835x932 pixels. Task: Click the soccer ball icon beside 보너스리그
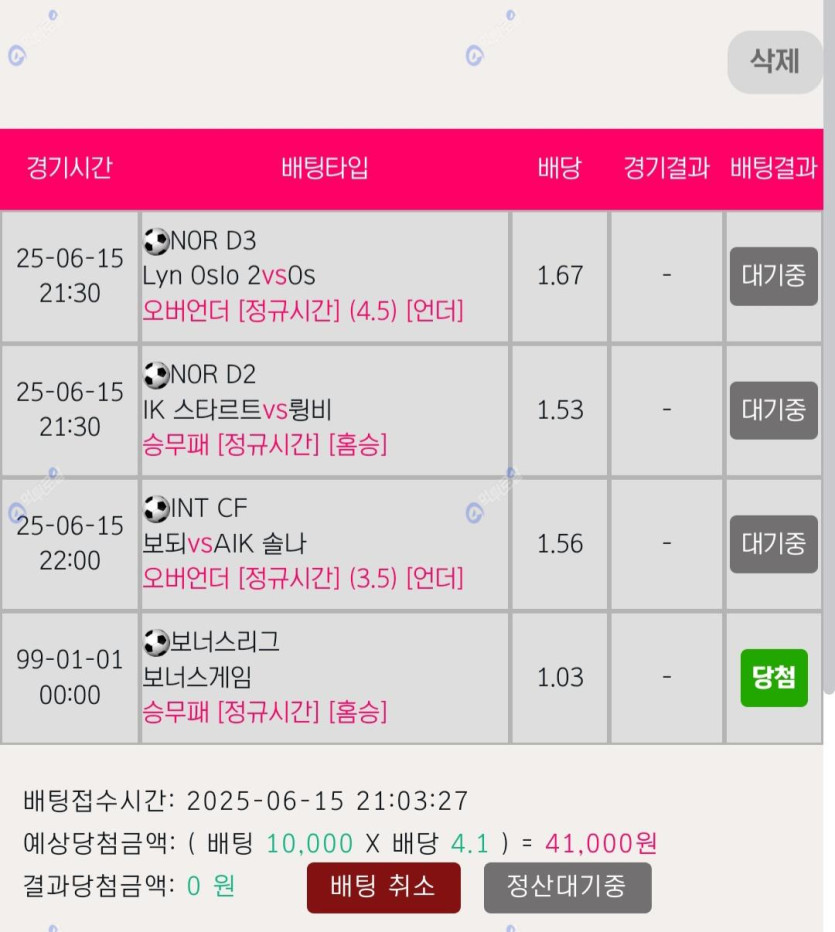pos(156,643)
